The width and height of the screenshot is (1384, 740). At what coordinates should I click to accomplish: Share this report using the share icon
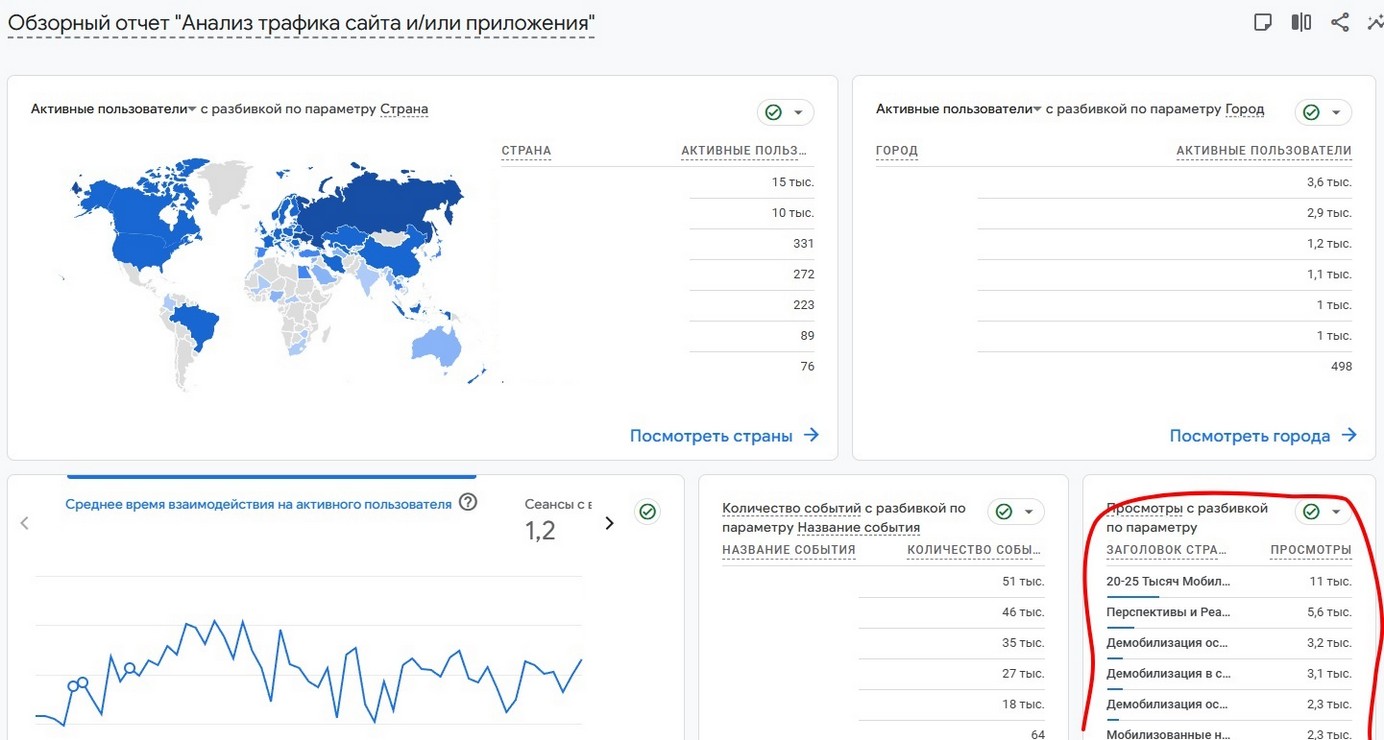(x=1340, y=22)
